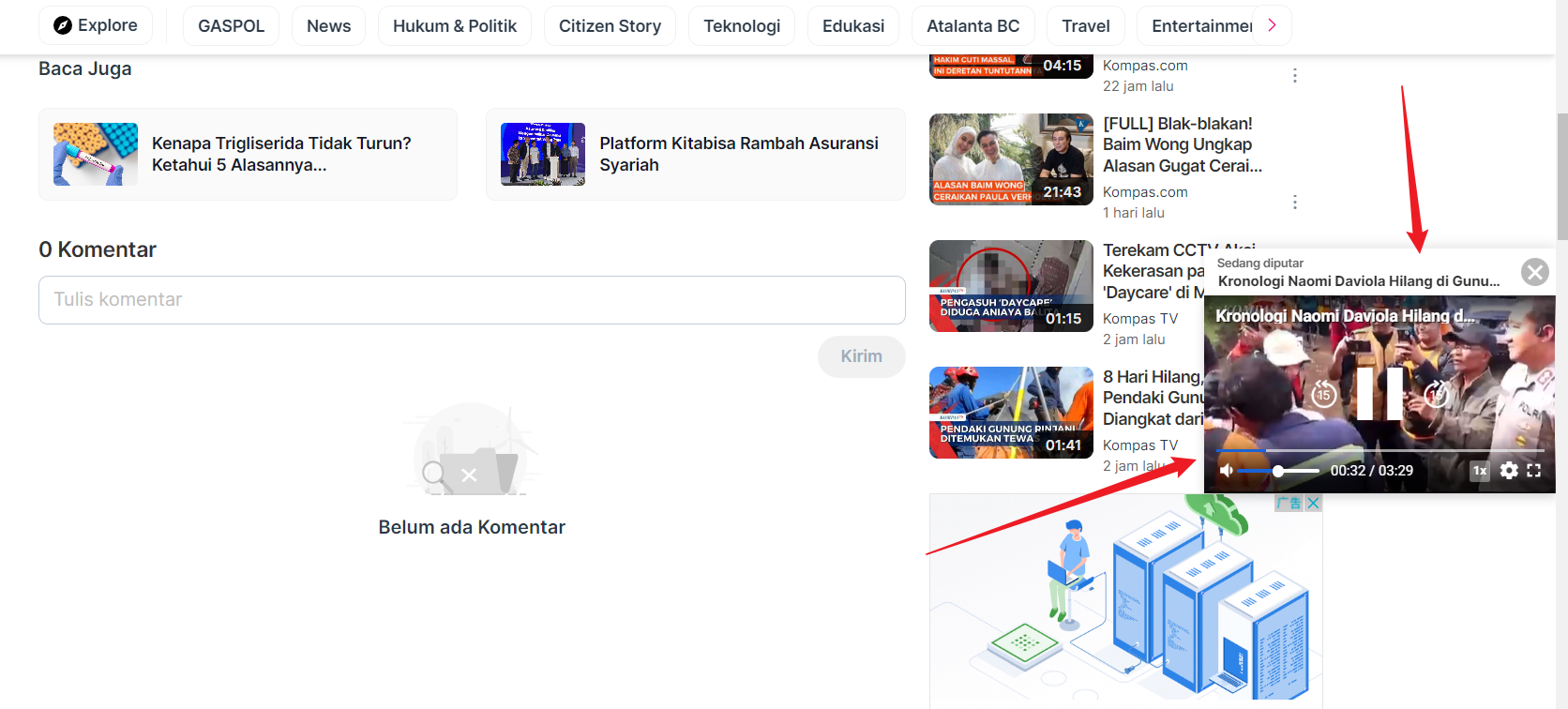Skip forward 15 seconds in video
The width and height of the screenshot is (1568, 709).
click(1436, 394)
